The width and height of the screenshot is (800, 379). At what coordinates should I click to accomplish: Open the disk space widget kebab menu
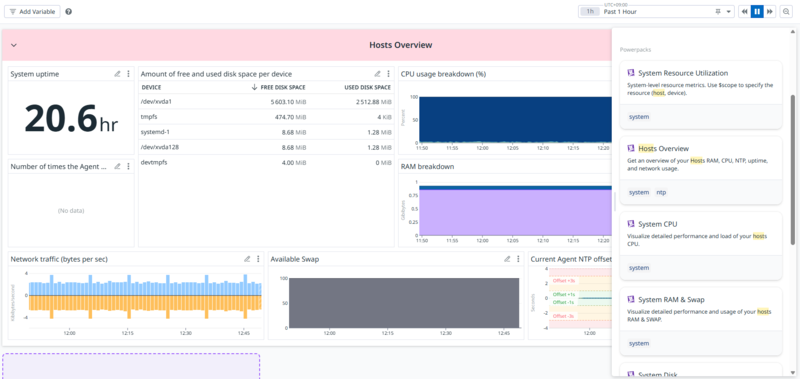coord(388,74)
